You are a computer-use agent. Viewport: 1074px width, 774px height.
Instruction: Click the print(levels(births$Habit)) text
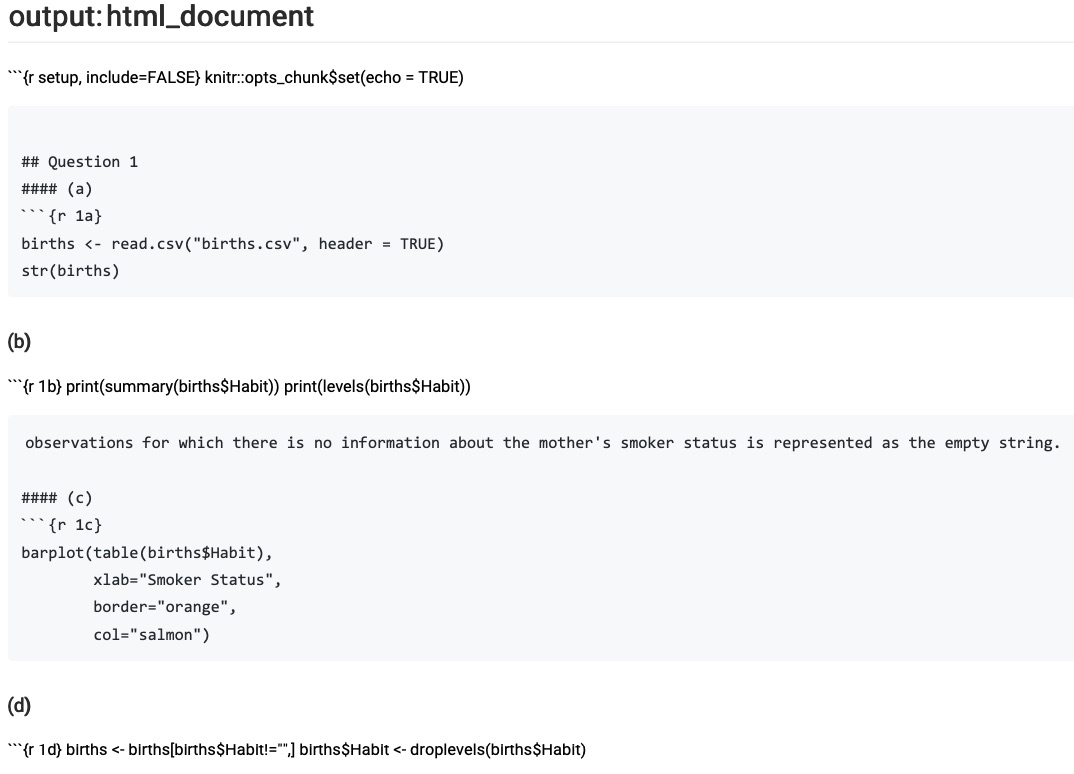click(377, 387)
